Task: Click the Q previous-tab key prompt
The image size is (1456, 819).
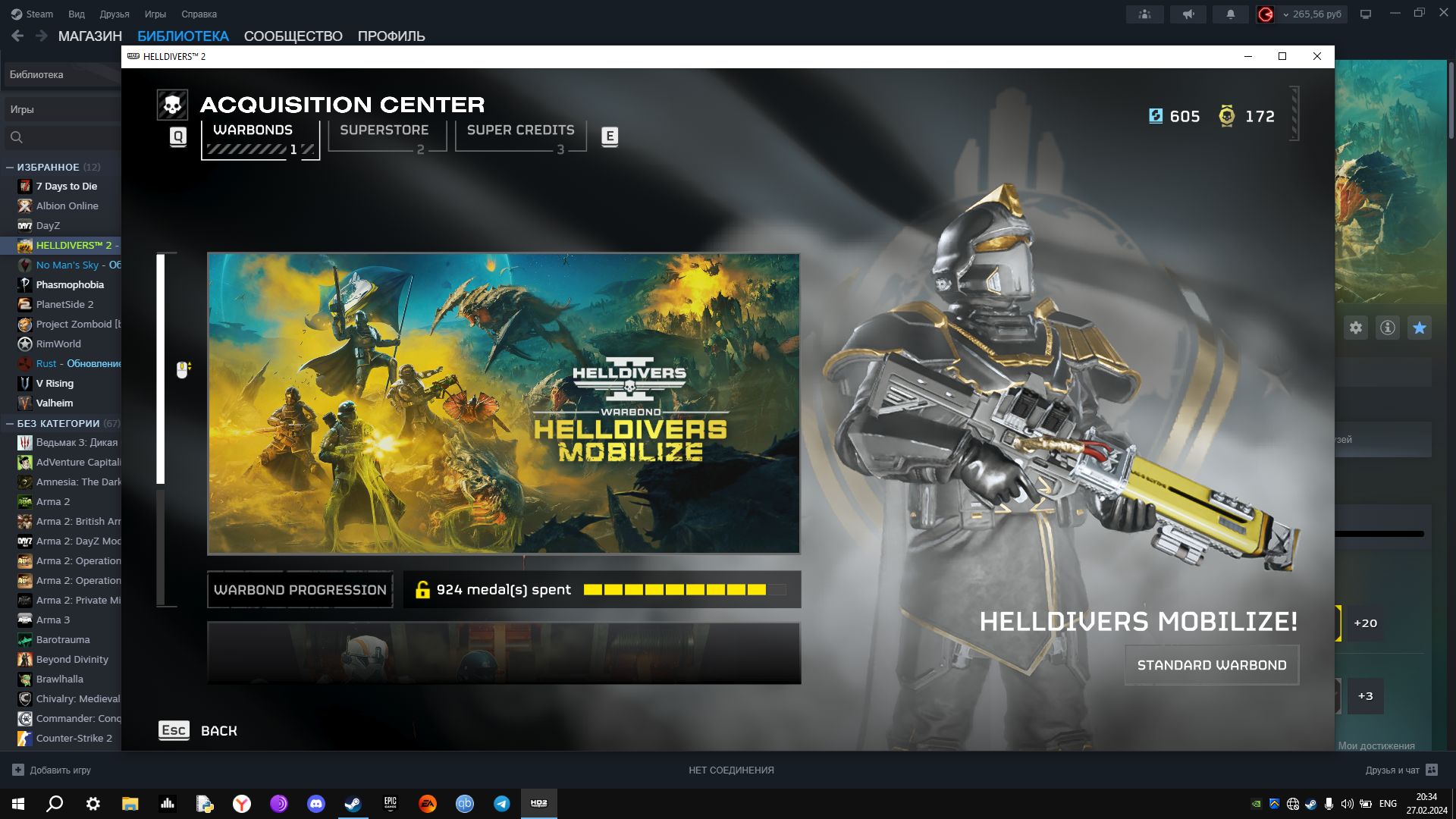Action: click(178, 136)
